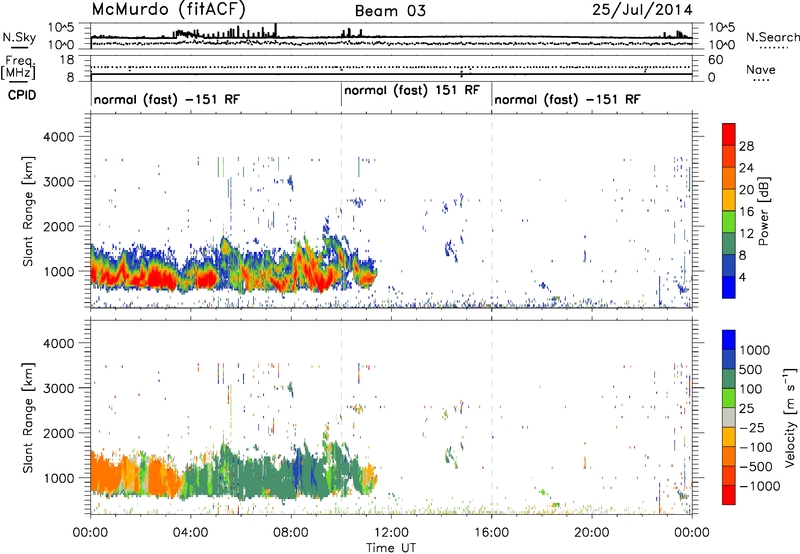Click the 'Velocity [m s-1]' color bar label

791,417
